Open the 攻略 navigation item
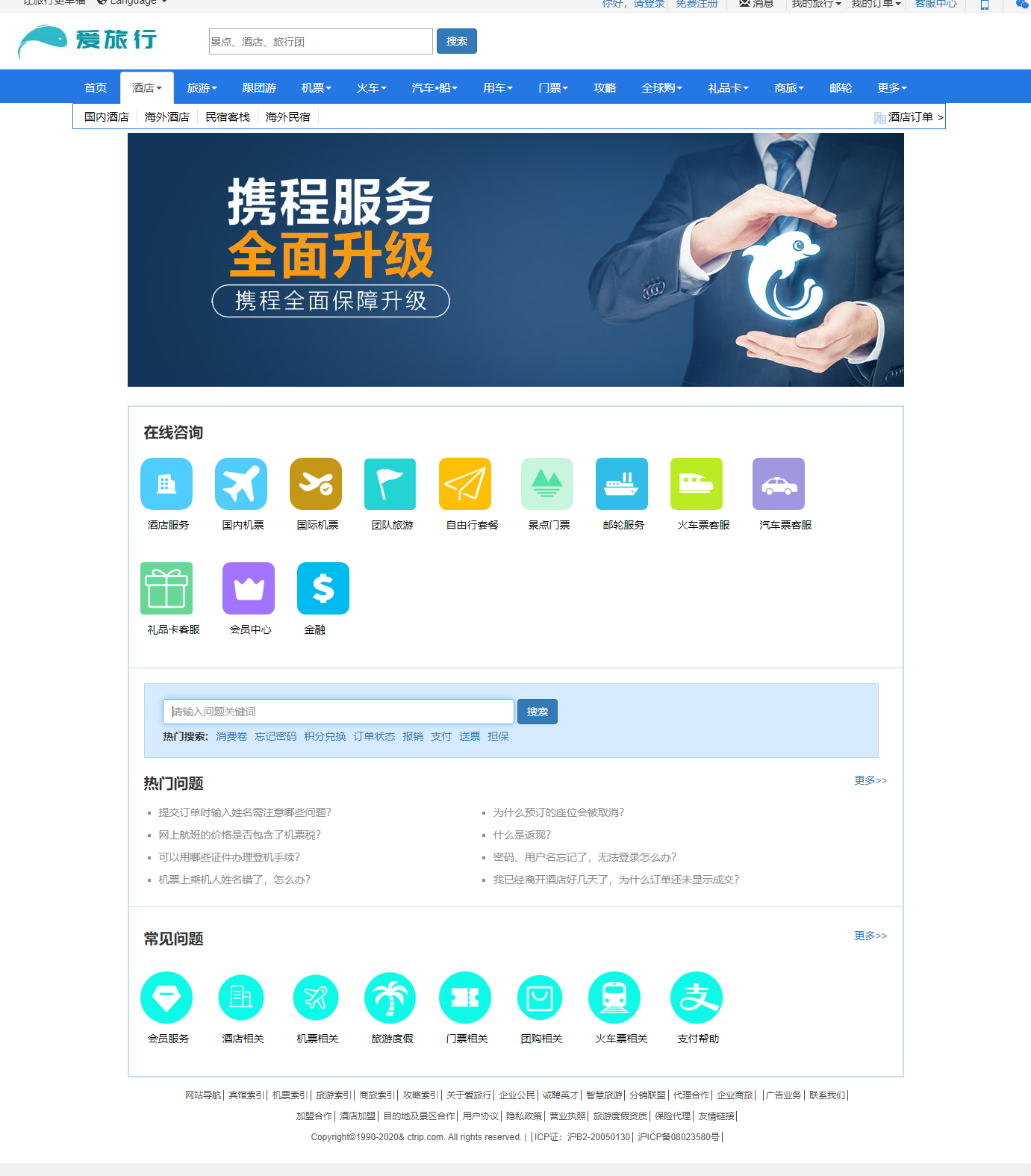This screenshot has width=1031, height=1176. pos(605,87)
